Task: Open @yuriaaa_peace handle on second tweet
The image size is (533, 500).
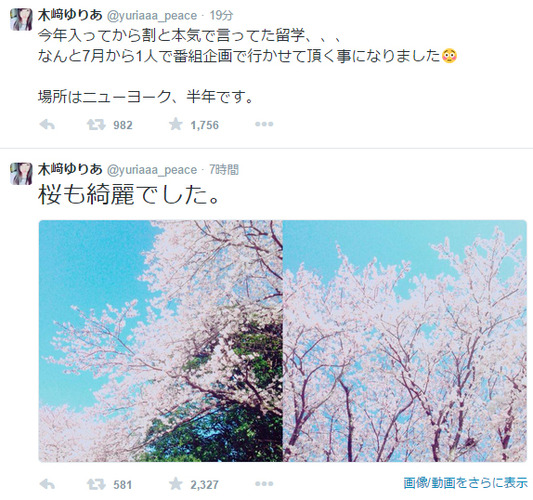Action: coord(152,170)
